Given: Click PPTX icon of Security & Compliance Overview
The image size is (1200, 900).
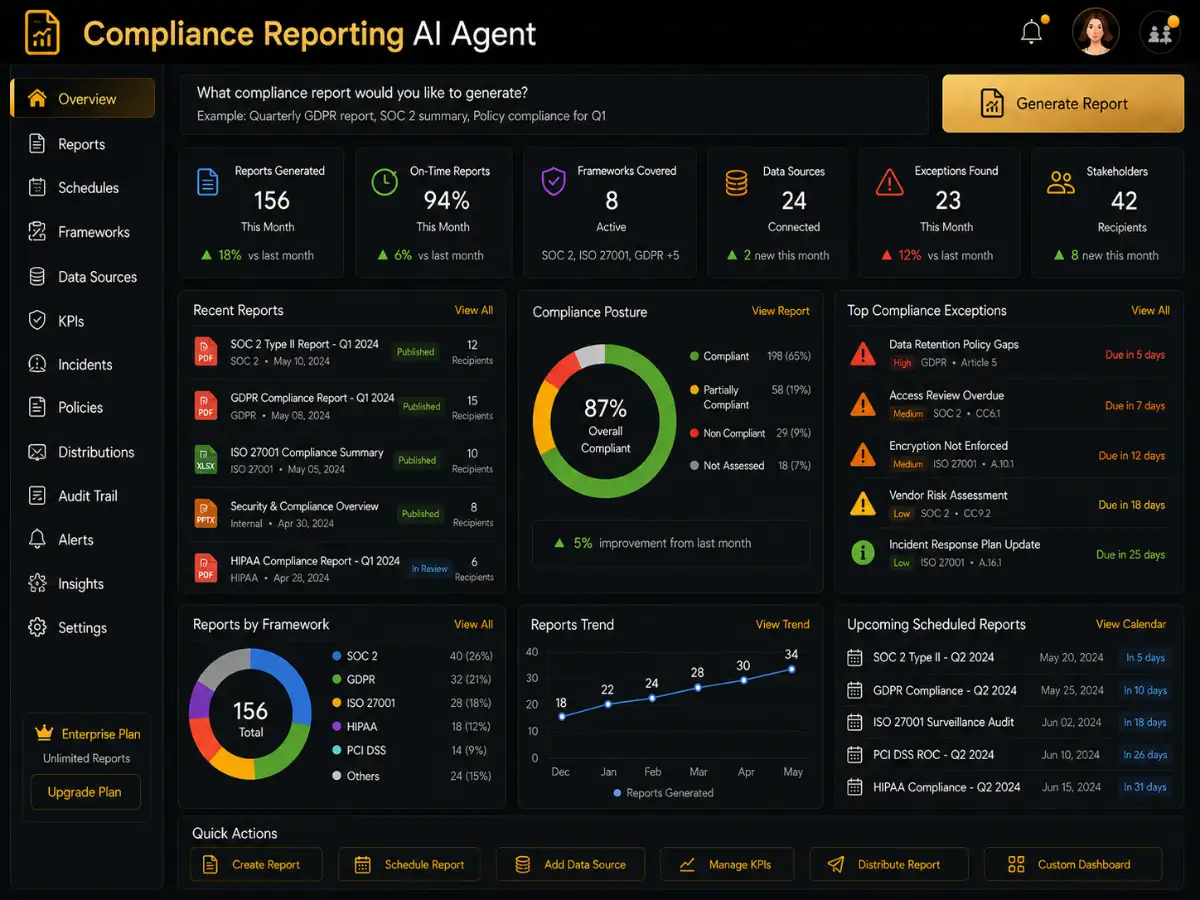Looking at the screenshot, I should click(206, 513).
